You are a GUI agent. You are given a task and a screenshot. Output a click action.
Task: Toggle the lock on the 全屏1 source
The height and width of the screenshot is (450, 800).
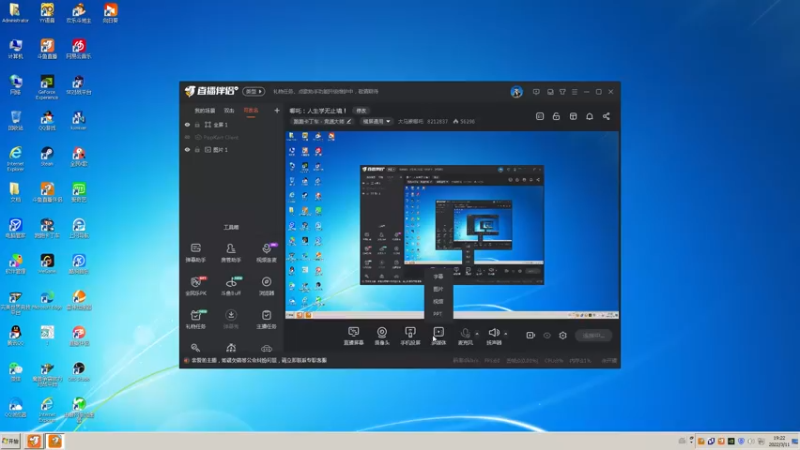tap(197, 124)
